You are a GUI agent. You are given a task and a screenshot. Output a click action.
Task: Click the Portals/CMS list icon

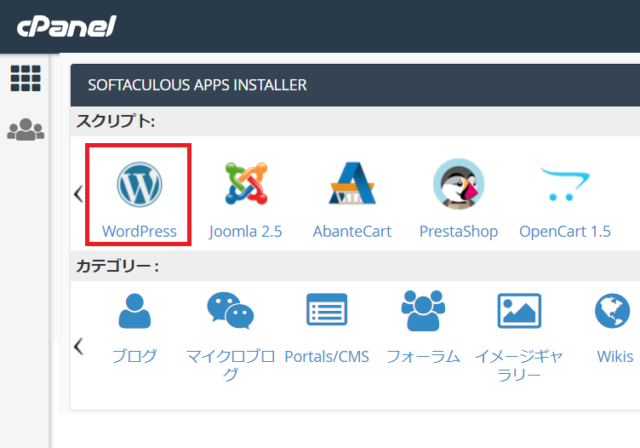pyautogui.click(x=327, y=309)
